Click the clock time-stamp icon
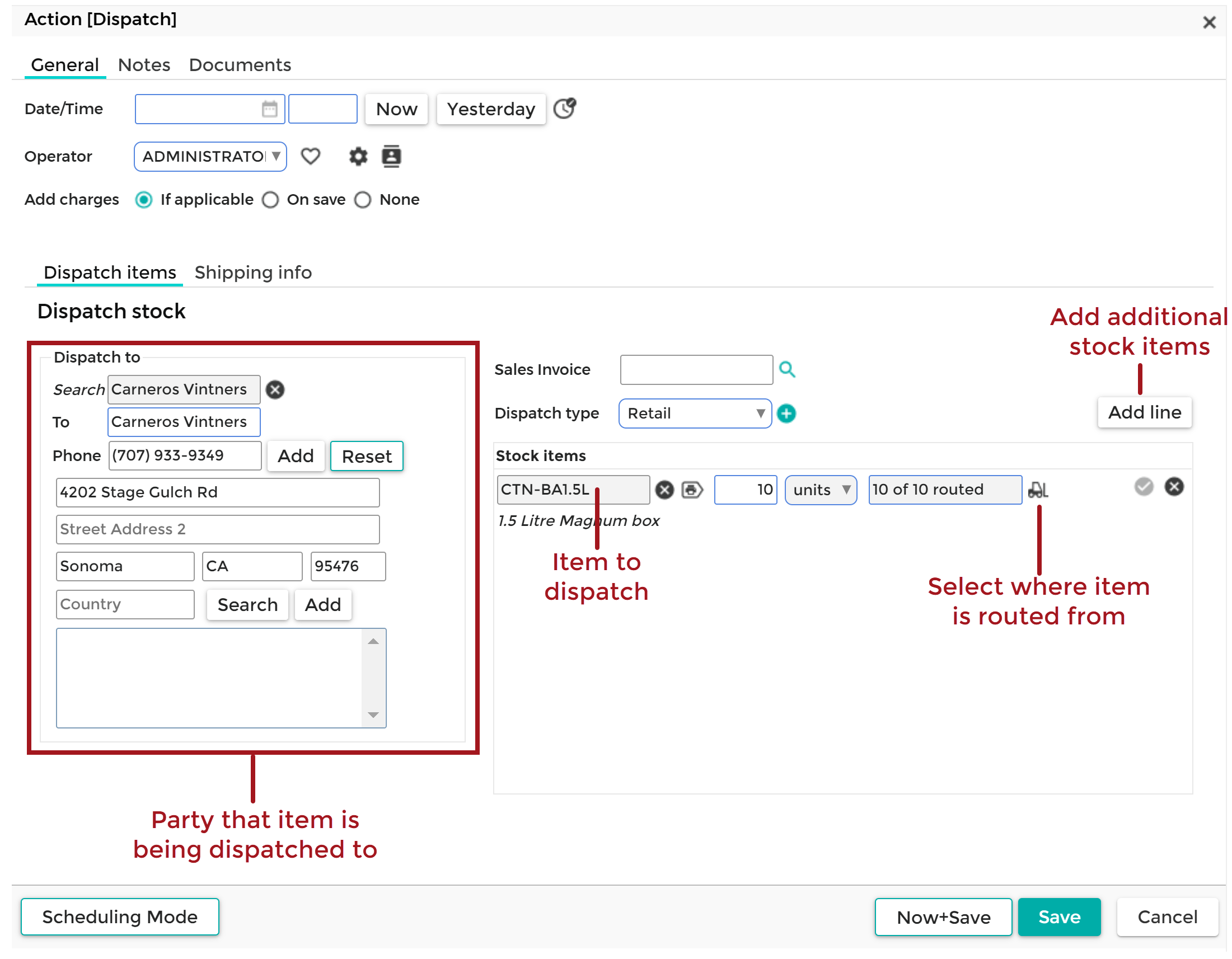This screenshot has height=959, width=1232. tap(565, 108)
